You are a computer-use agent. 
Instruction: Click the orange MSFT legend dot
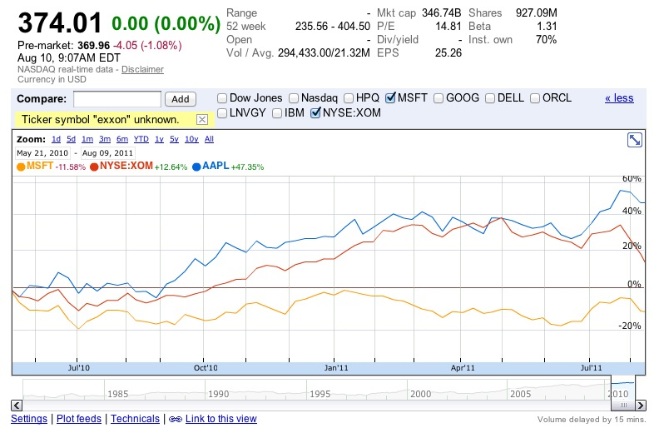point(20,165)
